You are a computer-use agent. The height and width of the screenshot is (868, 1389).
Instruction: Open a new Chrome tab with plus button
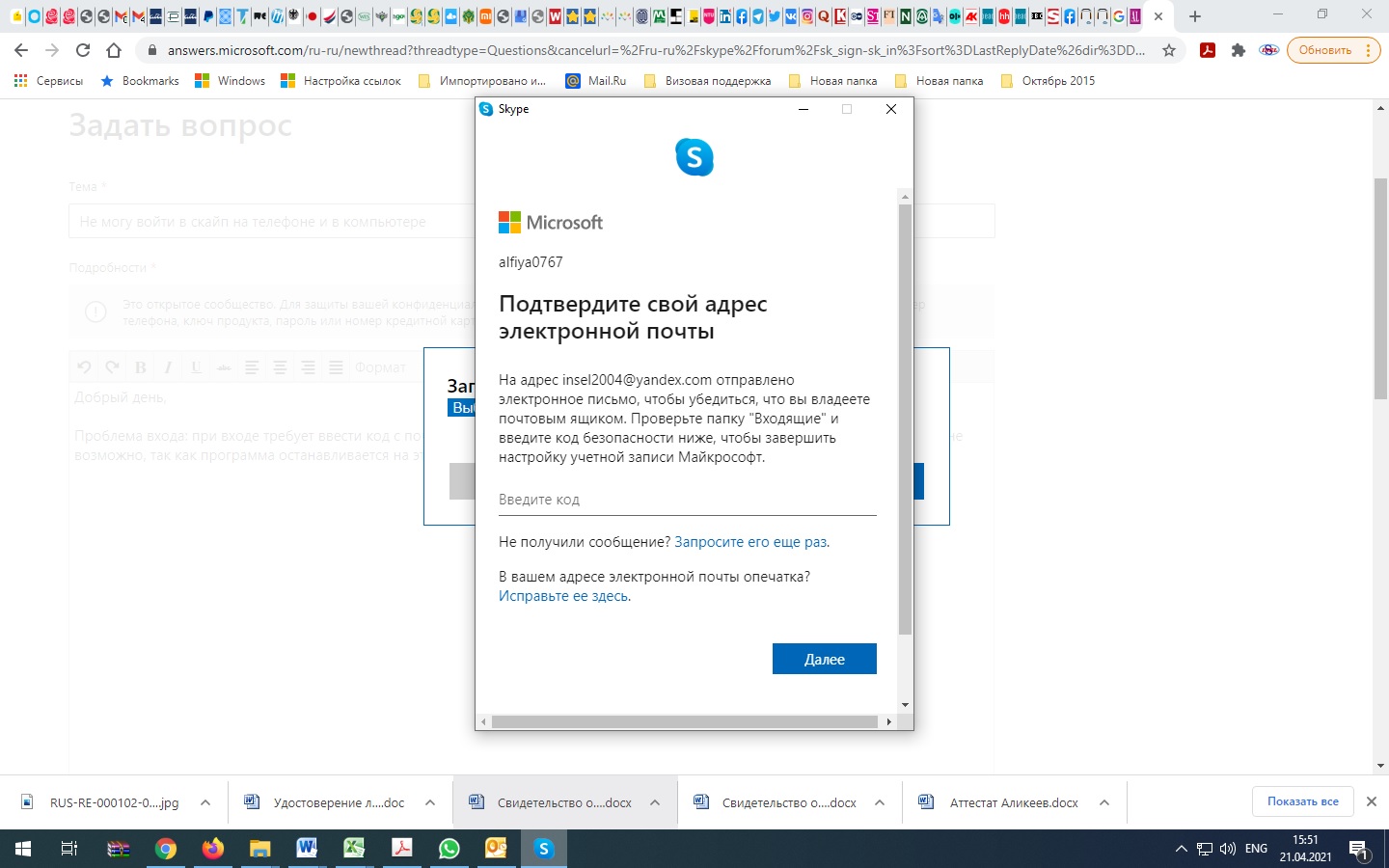[1195, 16]
